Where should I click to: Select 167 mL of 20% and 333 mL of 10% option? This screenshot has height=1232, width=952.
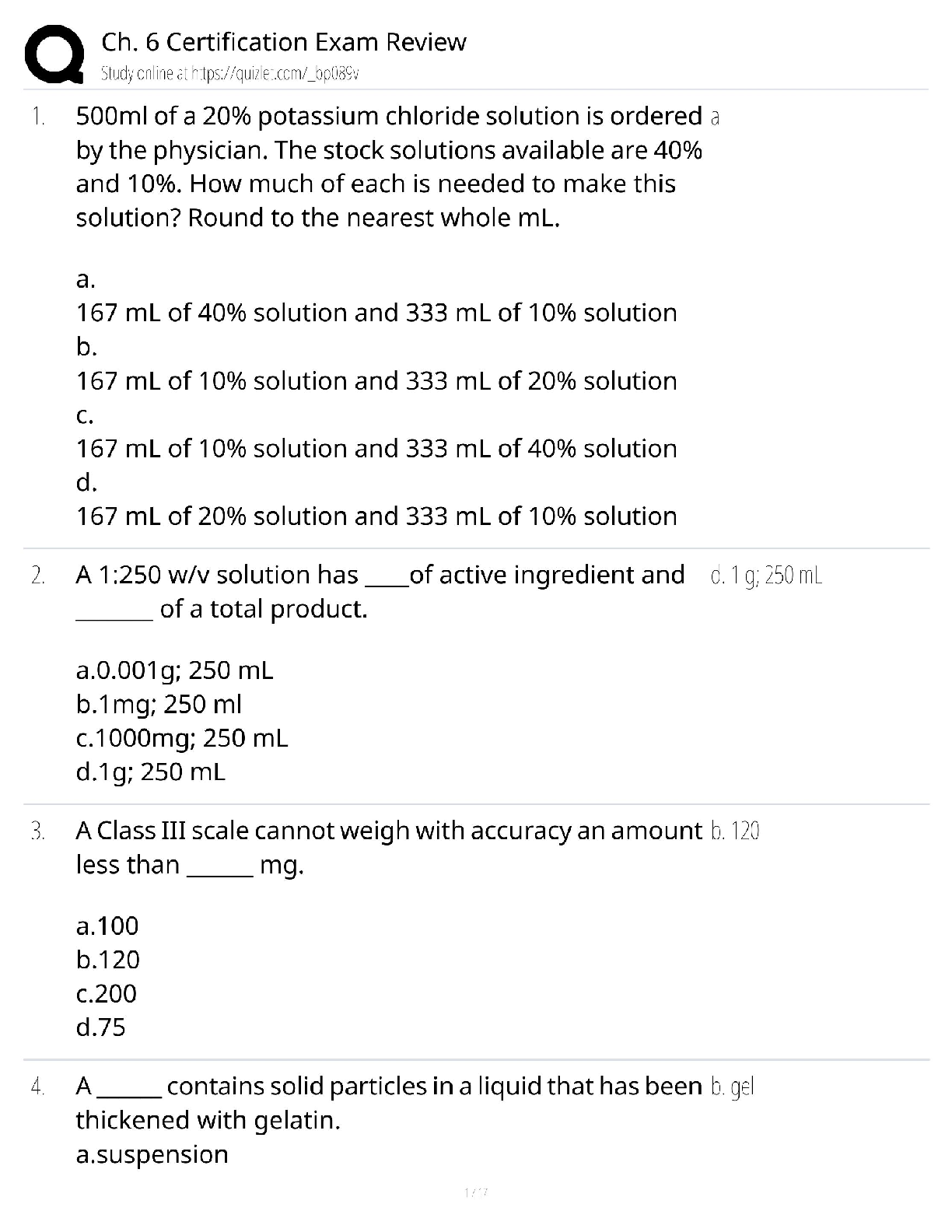pyautogui.click(x=376, y=516)
